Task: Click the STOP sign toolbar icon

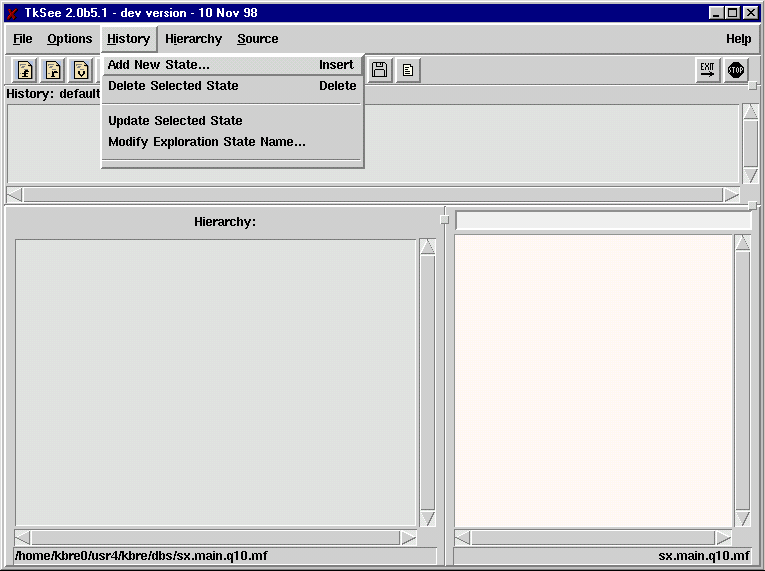Action: click(x=736, y=70)
